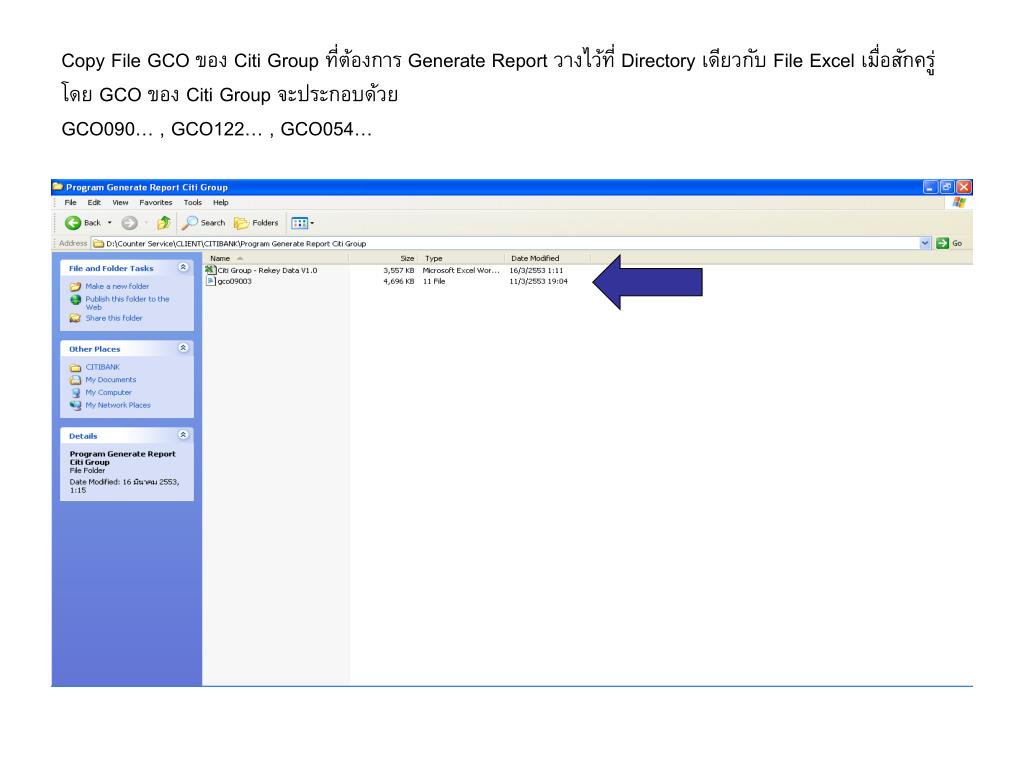Open the Views icon menu
1024x768 pixels.
point(299,223)
